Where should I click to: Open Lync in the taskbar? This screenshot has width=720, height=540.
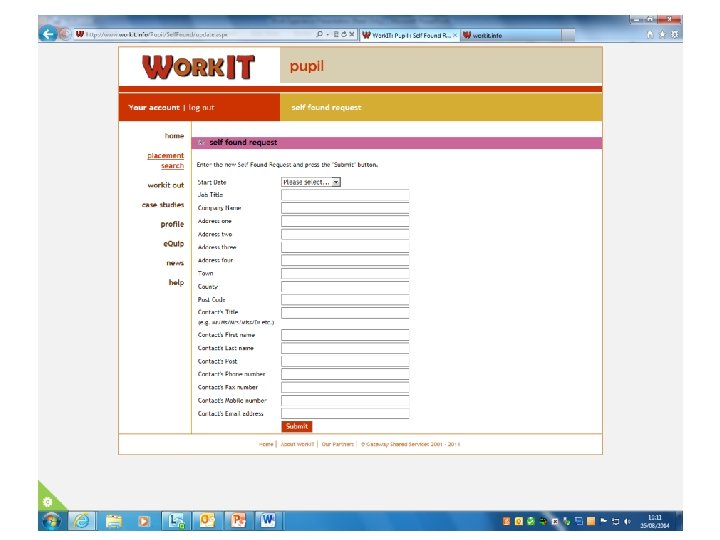click(176, 521)
